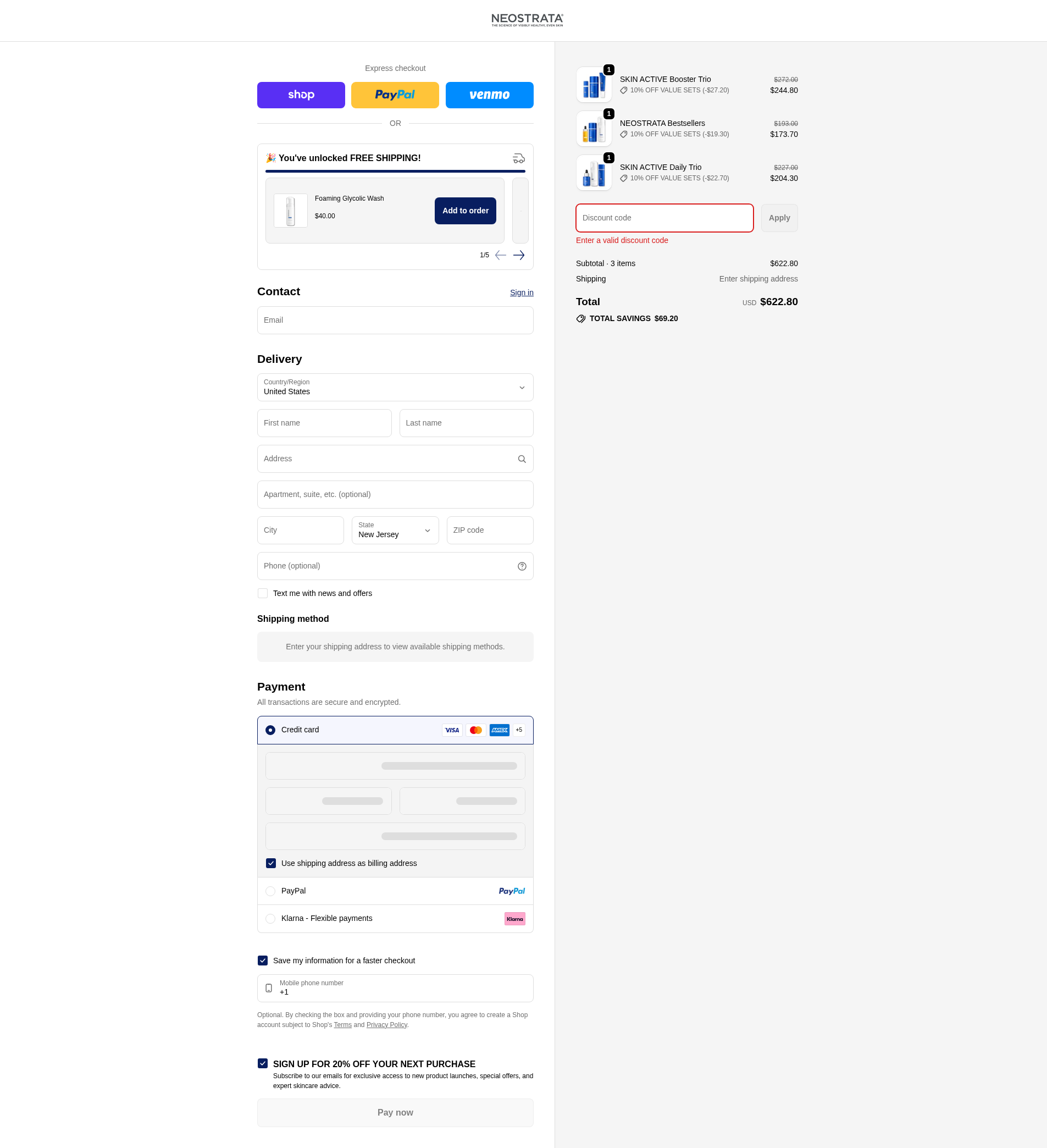Click the previous arrow in product carousel
The height and width of the screenshot is (1148, 1047).
coord(501,255)
